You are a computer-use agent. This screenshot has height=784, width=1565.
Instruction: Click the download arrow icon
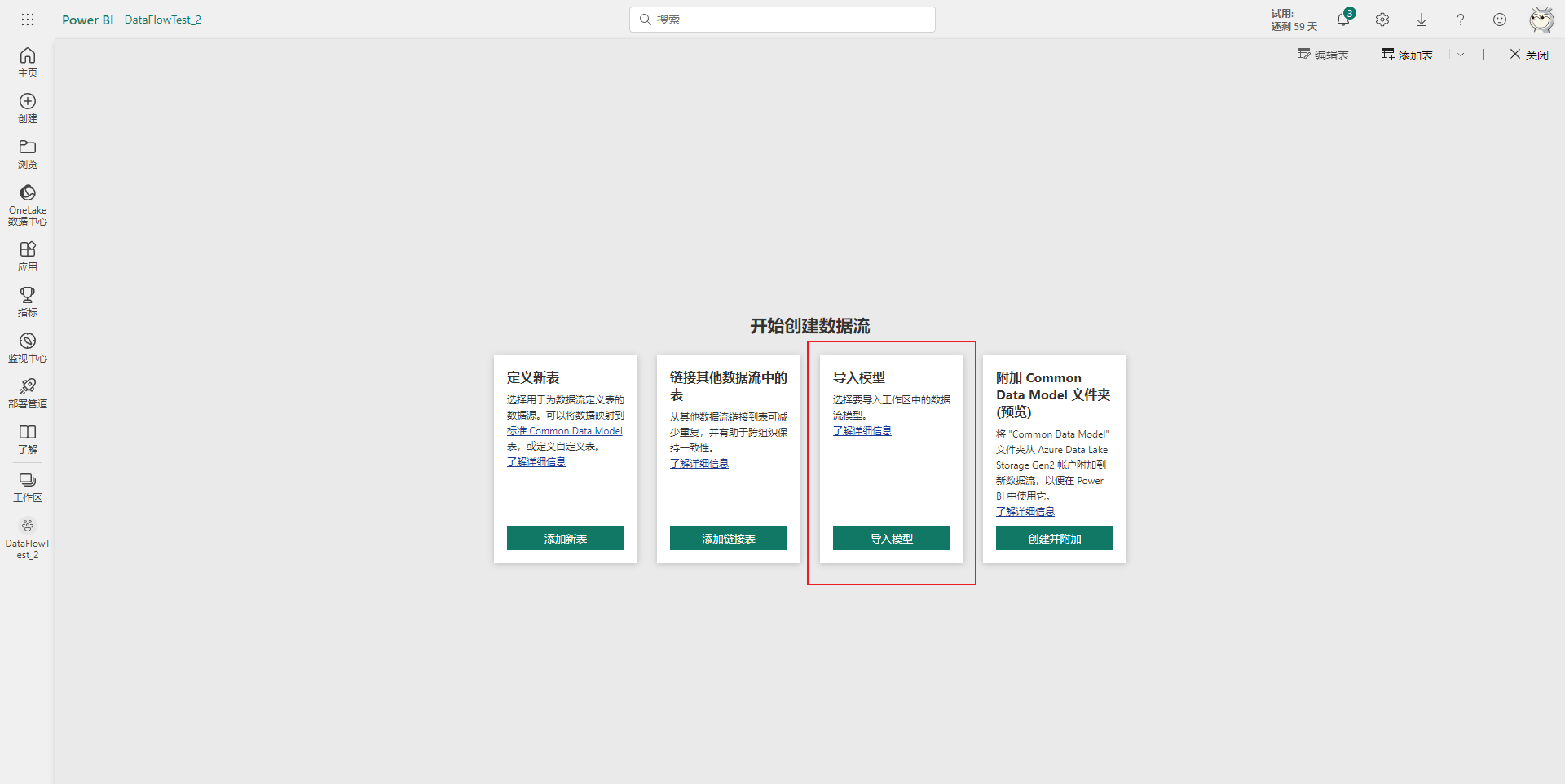[x=1422, y=20]
